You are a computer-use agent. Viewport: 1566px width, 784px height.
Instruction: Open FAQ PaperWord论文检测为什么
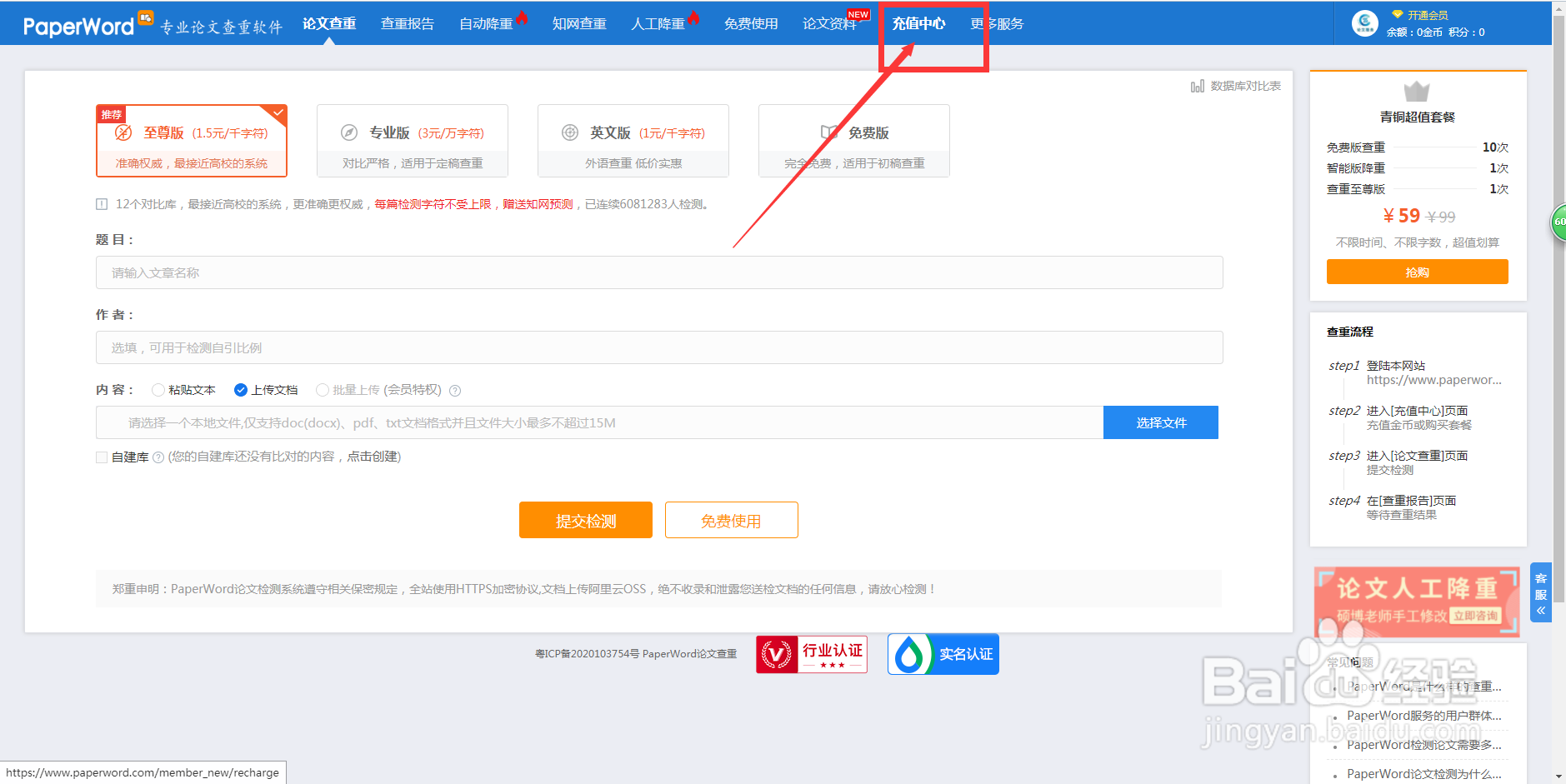1424,774
